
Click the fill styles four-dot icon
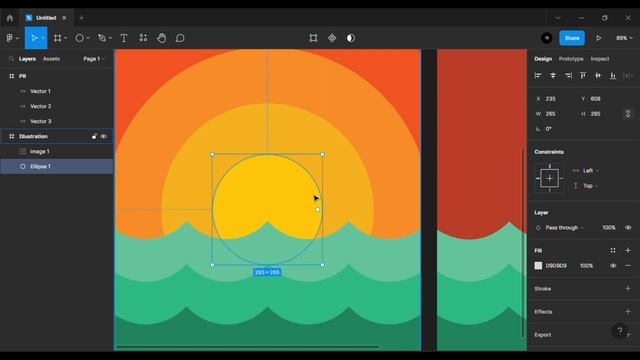click(x=613, y=251)
